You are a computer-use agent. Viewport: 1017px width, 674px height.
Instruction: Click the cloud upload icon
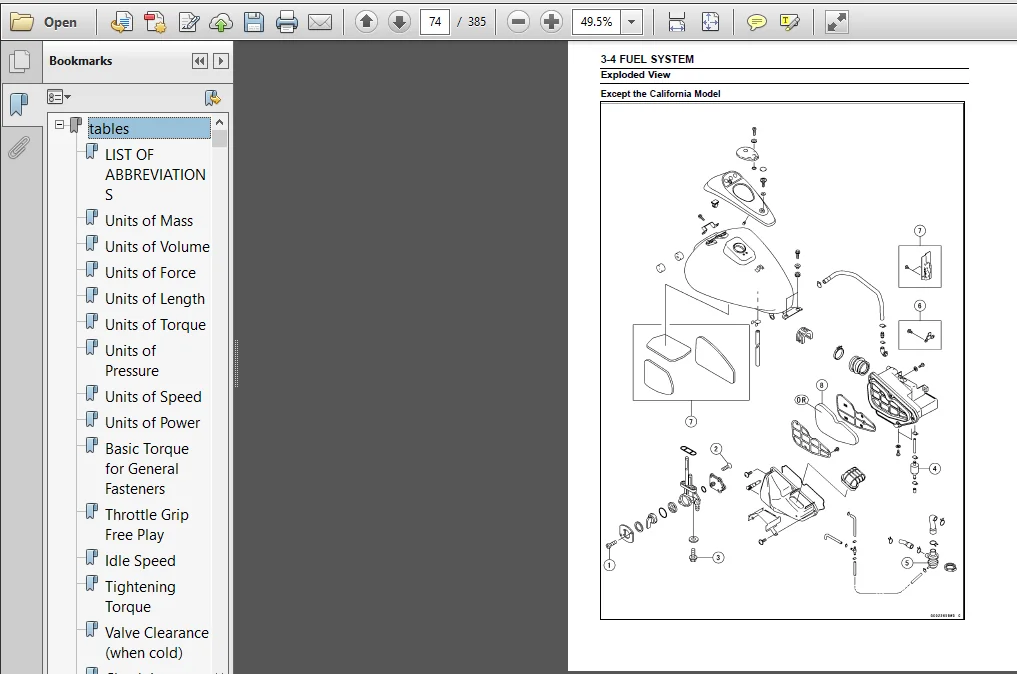point(221,22)
